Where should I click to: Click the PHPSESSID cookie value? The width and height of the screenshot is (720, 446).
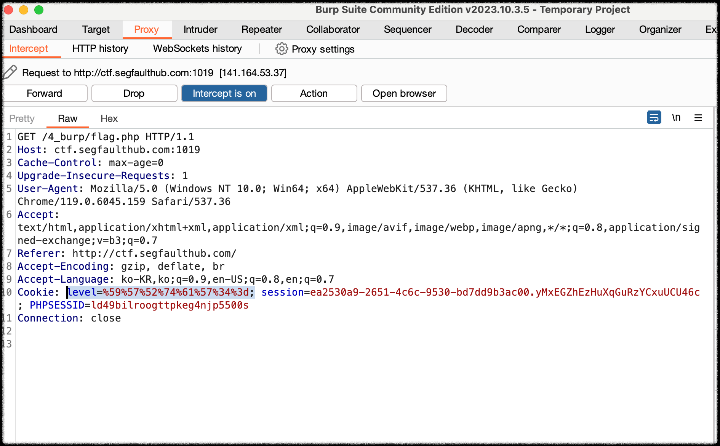tap(170, 305)
